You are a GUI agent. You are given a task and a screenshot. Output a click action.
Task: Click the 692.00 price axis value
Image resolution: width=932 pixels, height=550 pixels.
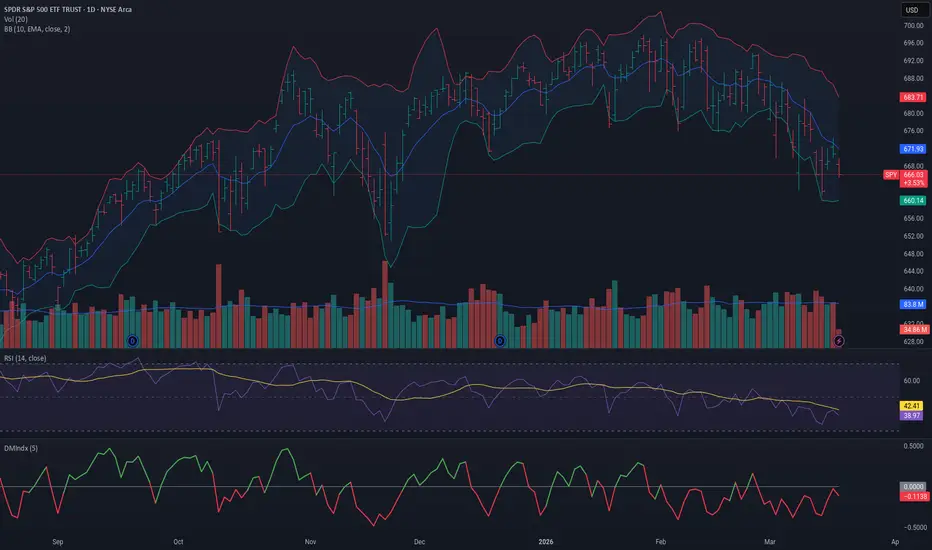pos(913,61)
